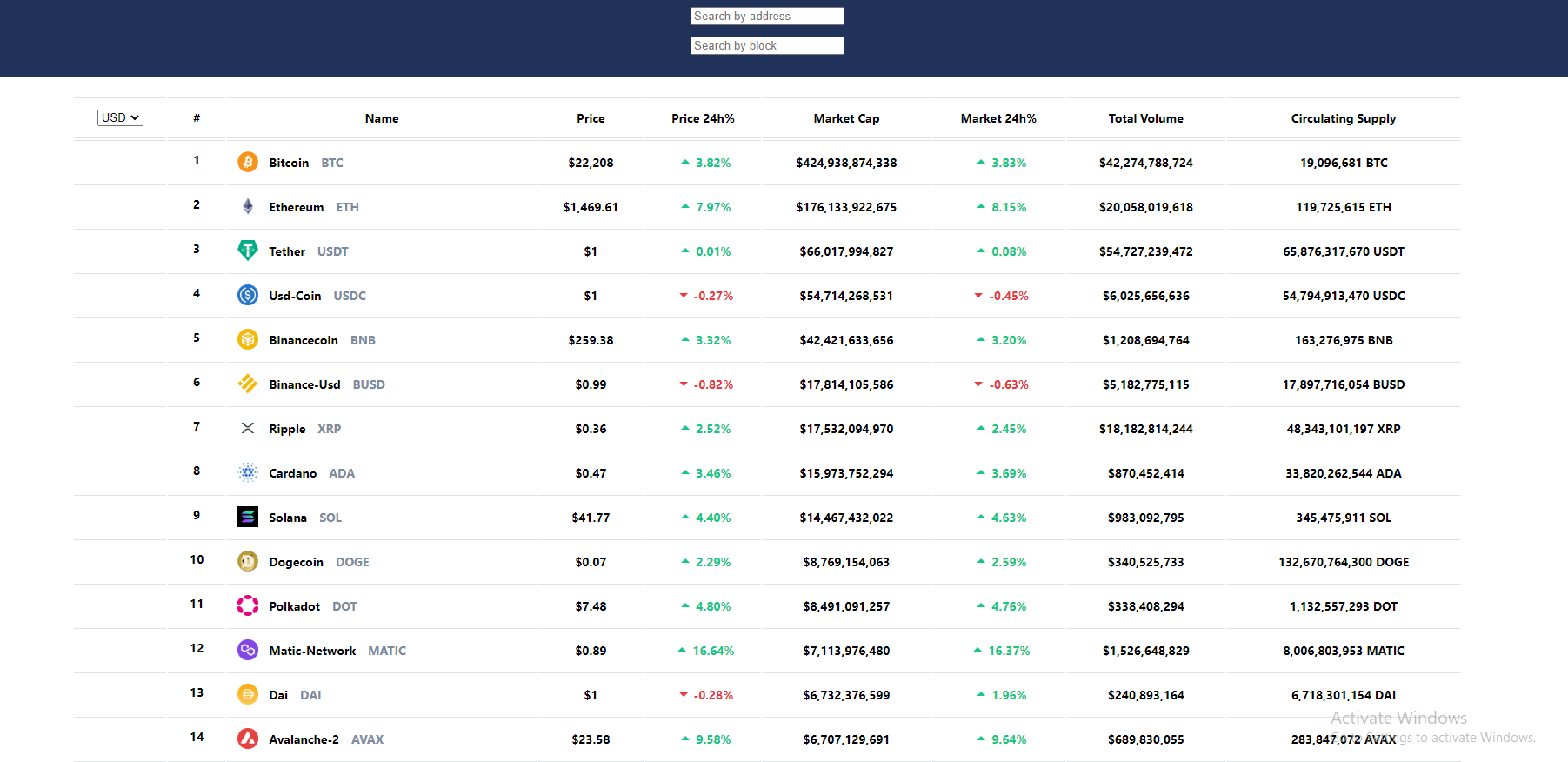
Task: Click the Price column header
Action: pos(591,118)
